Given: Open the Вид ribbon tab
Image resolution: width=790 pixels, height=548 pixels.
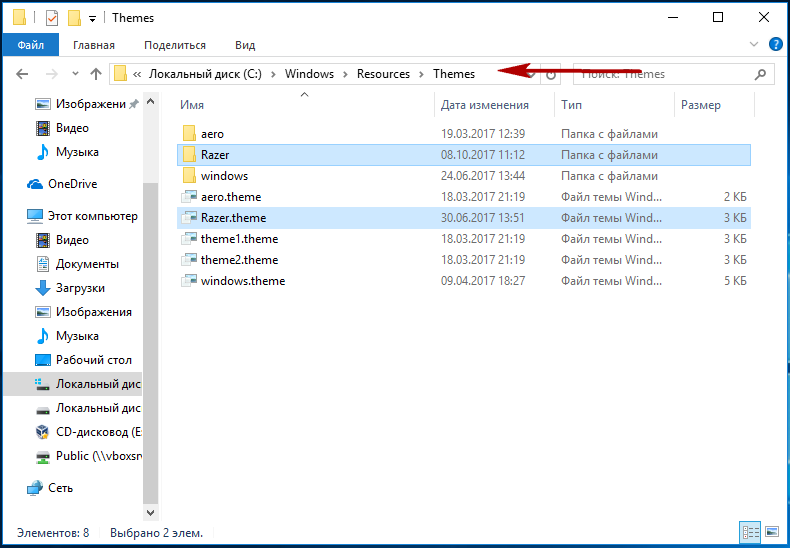Looking at the screenshot, I should tap(245, 45).
